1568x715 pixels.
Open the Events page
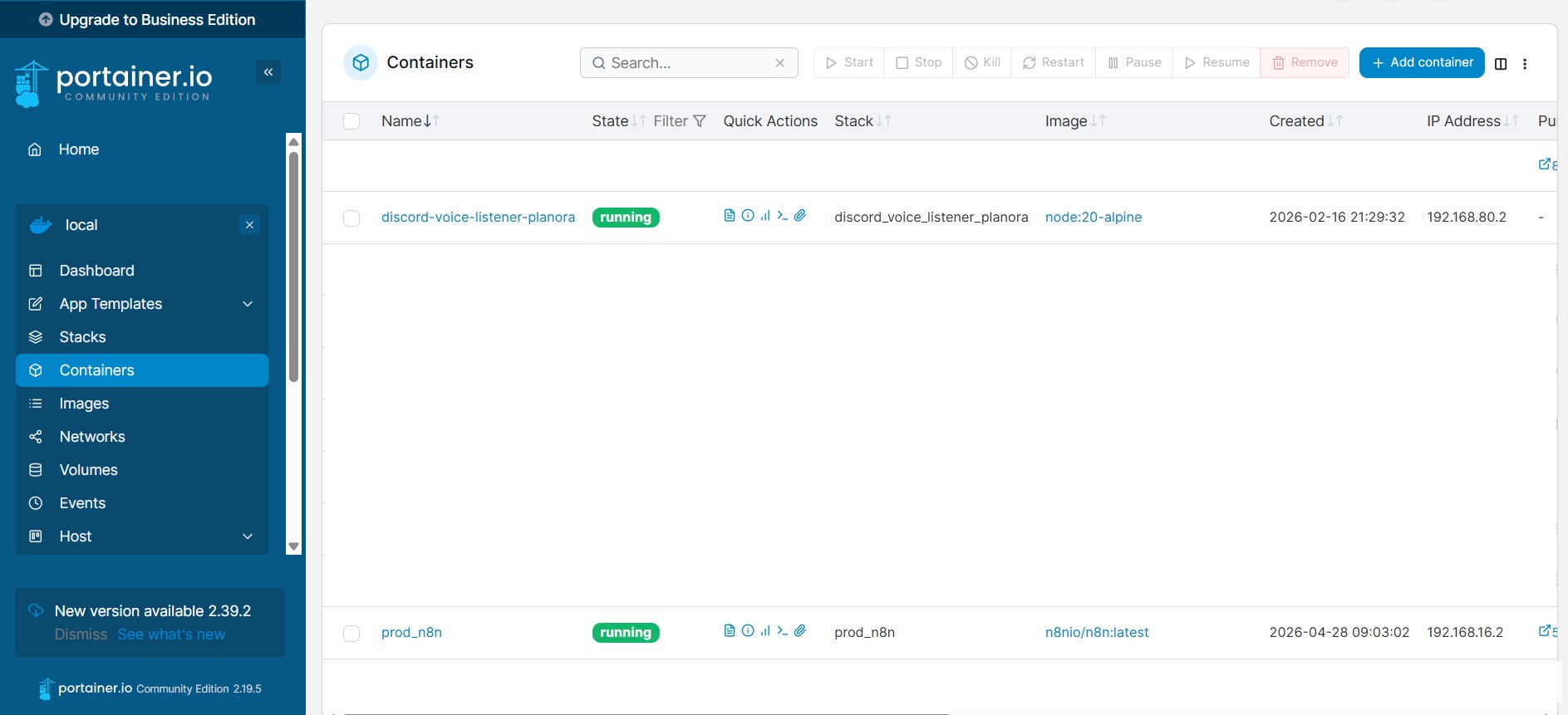pos(142,503)
